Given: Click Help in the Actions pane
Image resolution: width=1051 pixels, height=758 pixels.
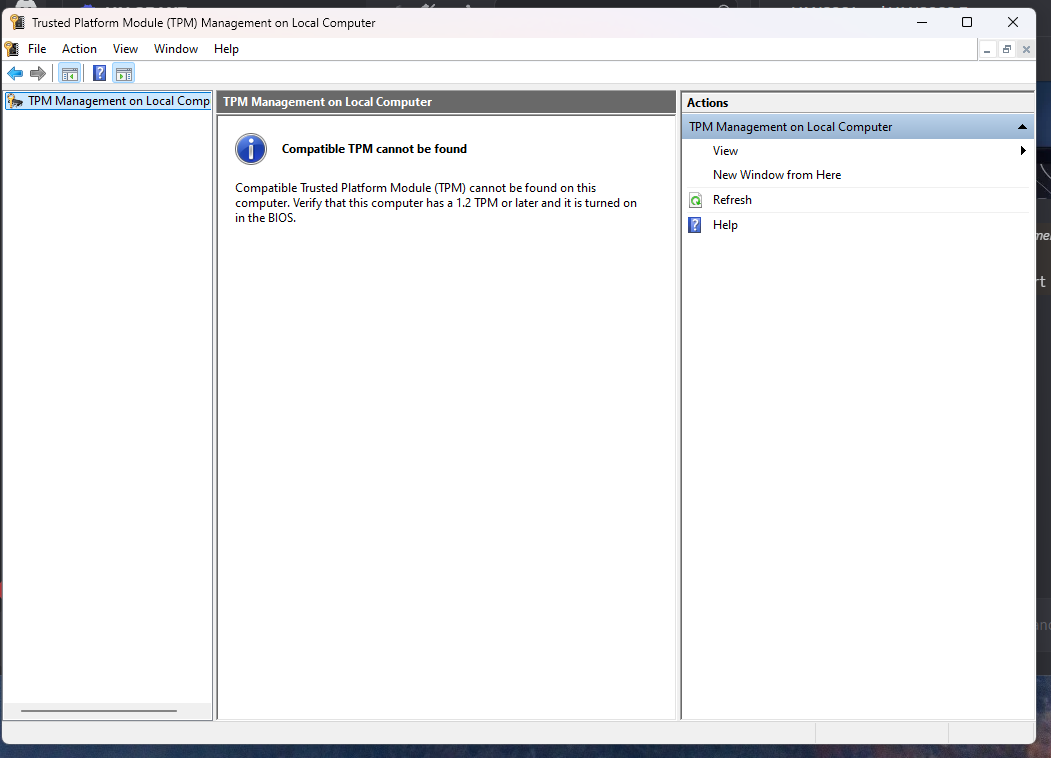Looking at the screenshot, I should click(725, 225).
